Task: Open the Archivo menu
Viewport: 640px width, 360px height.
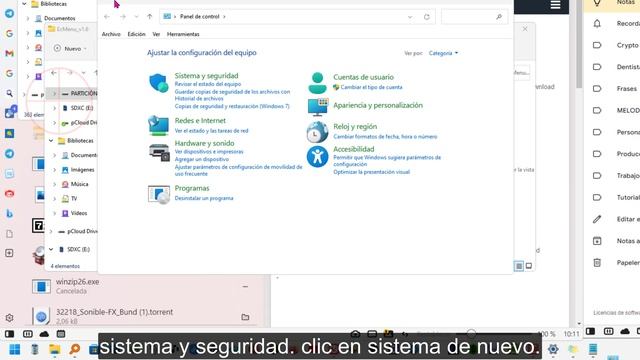Action: pos(111,34)
